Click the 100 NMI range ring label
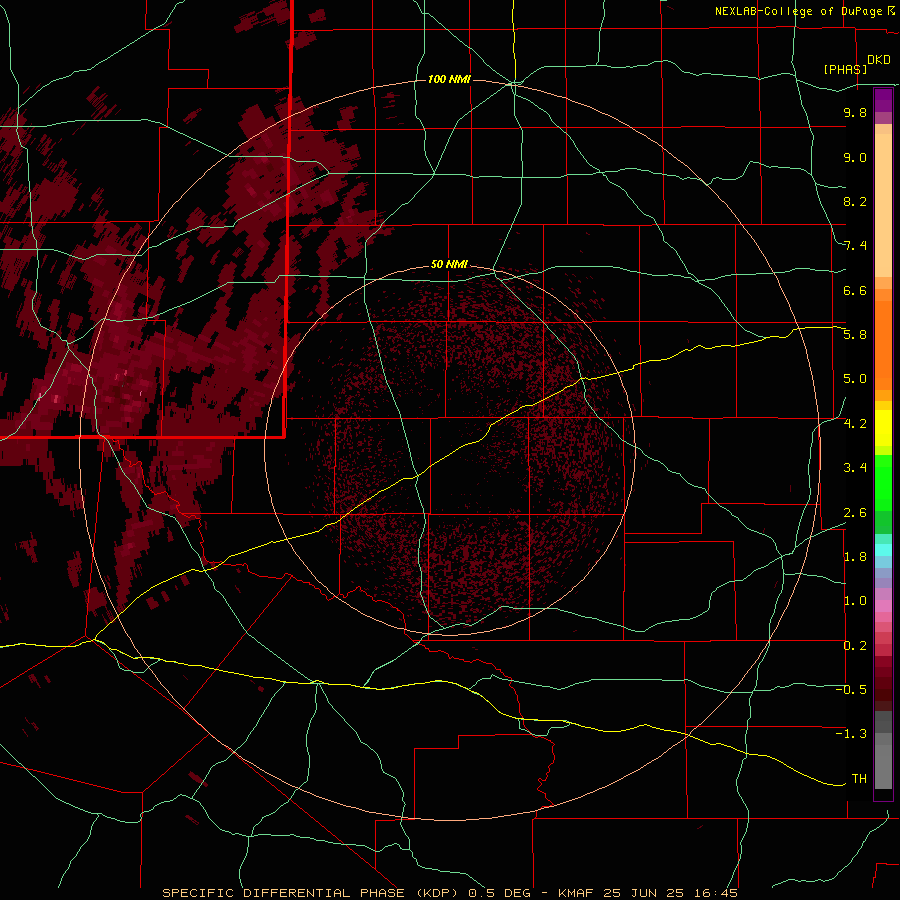Viewport: 900px width, 900px height. pos(449,79)
